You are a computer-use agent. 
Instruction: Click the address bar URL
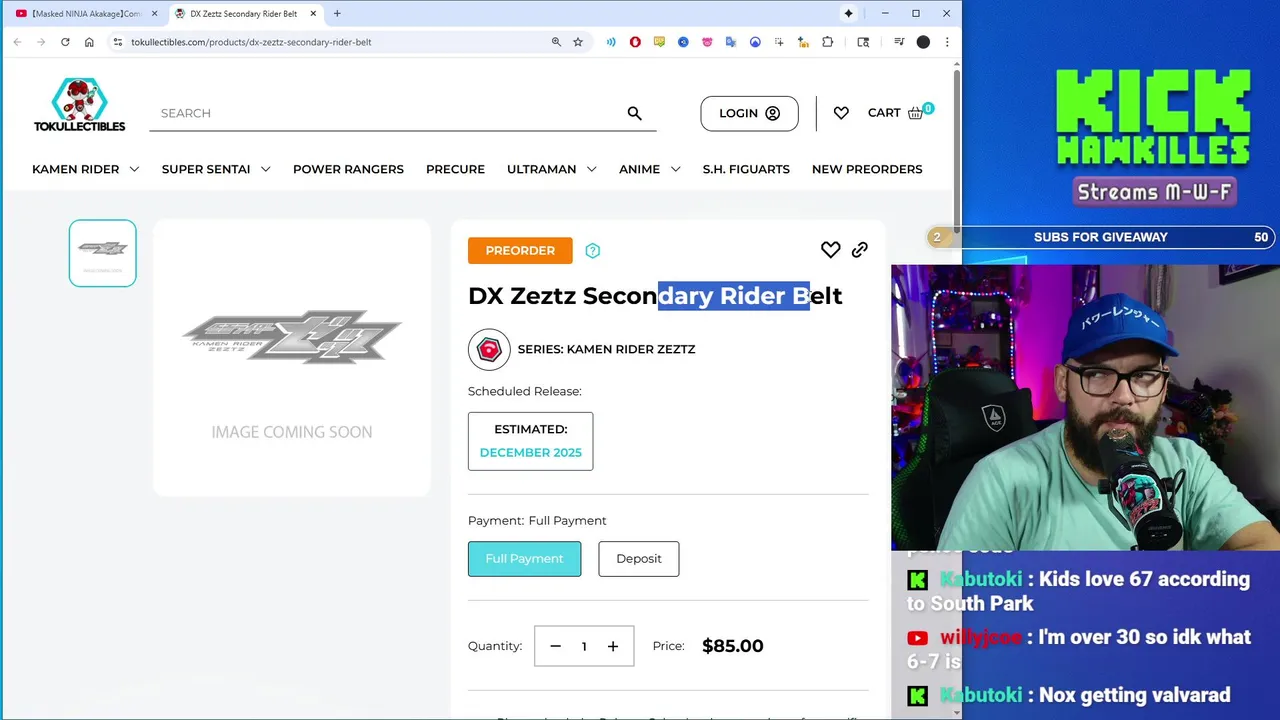click(251, 42)
